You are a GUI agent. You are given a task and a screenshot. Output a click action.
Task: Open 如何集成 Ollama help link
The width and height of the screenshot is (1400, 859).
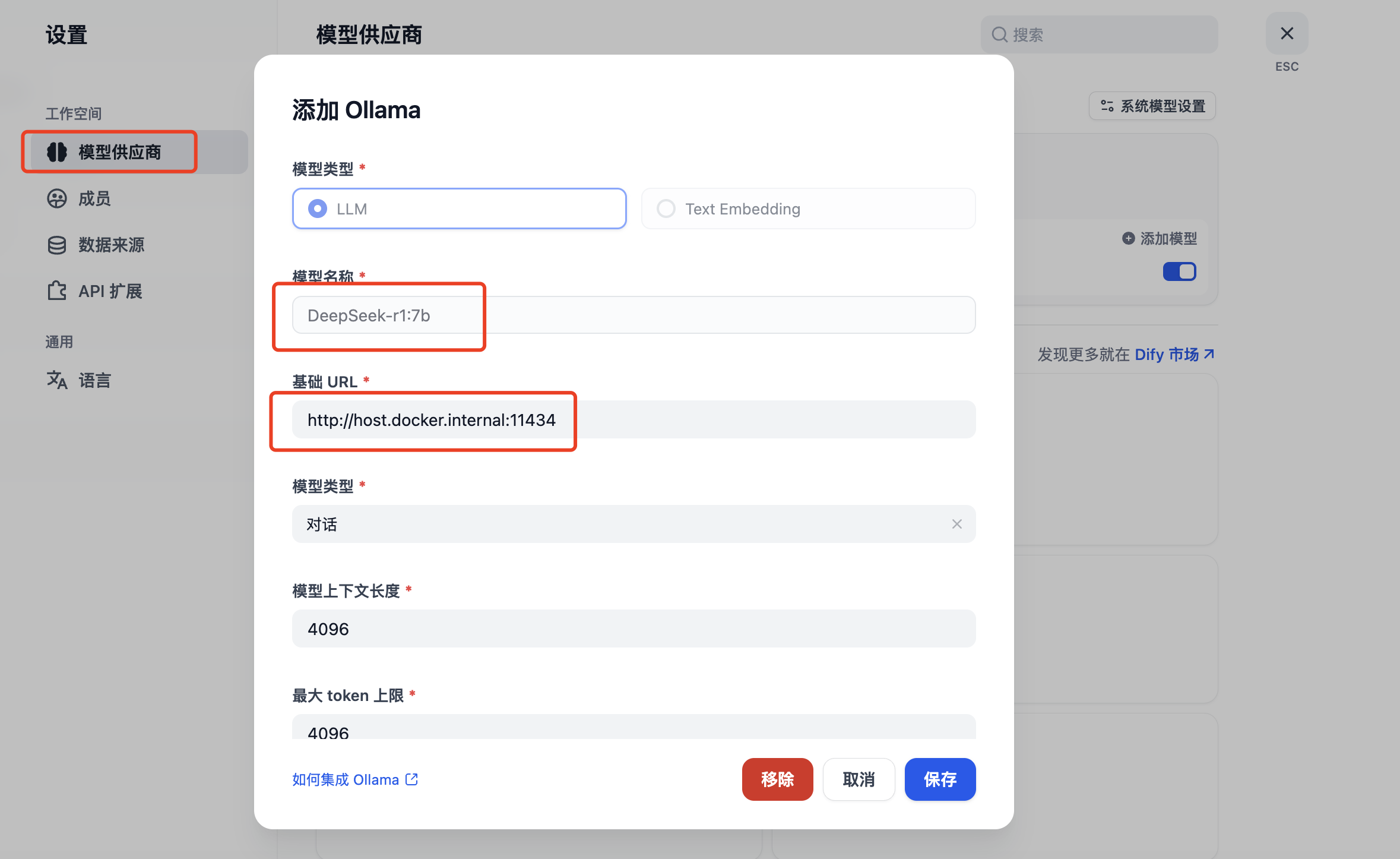click(x=354, y=779)
